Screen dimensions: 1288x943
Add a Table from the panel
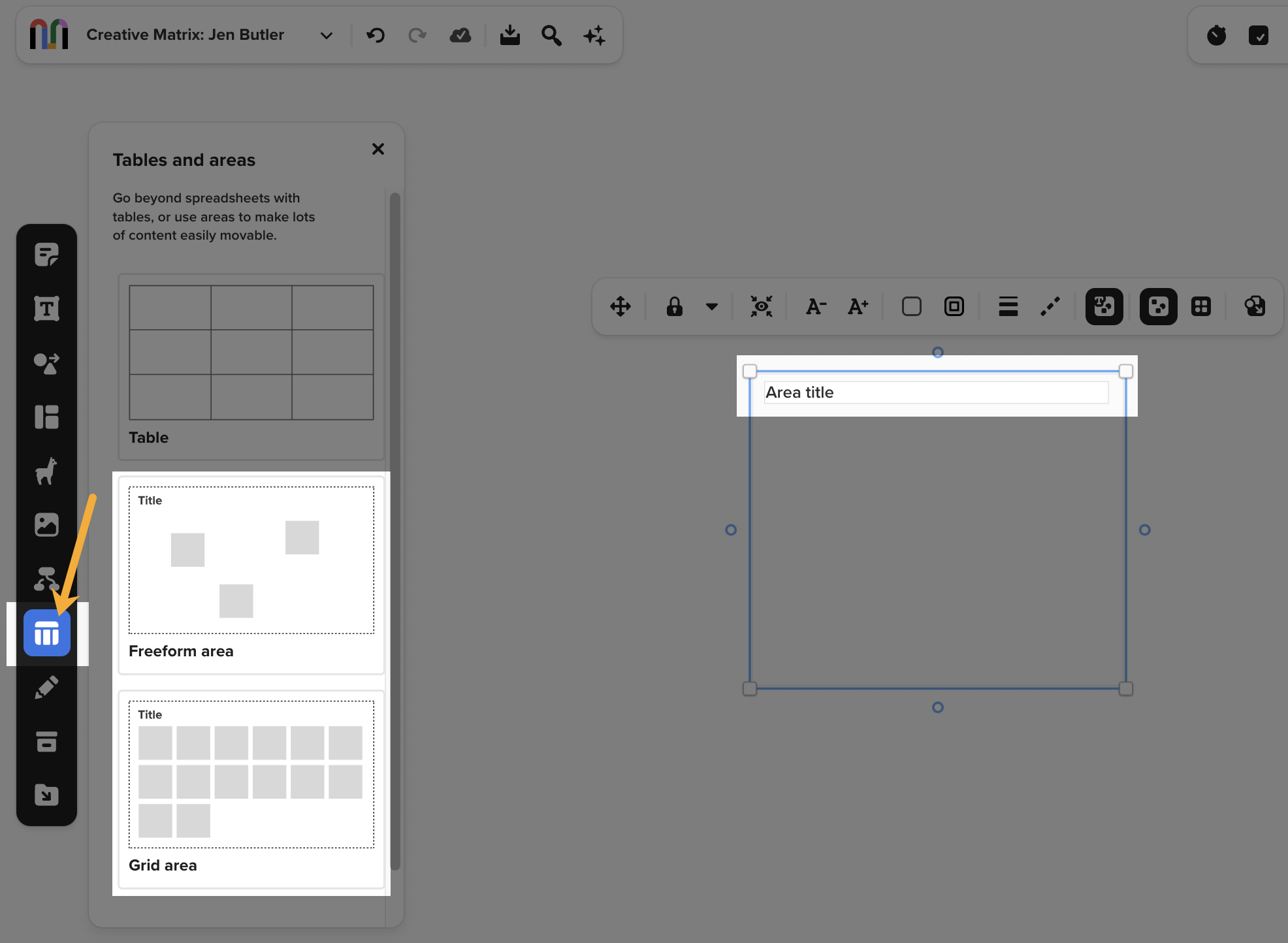tap(251, 367)
